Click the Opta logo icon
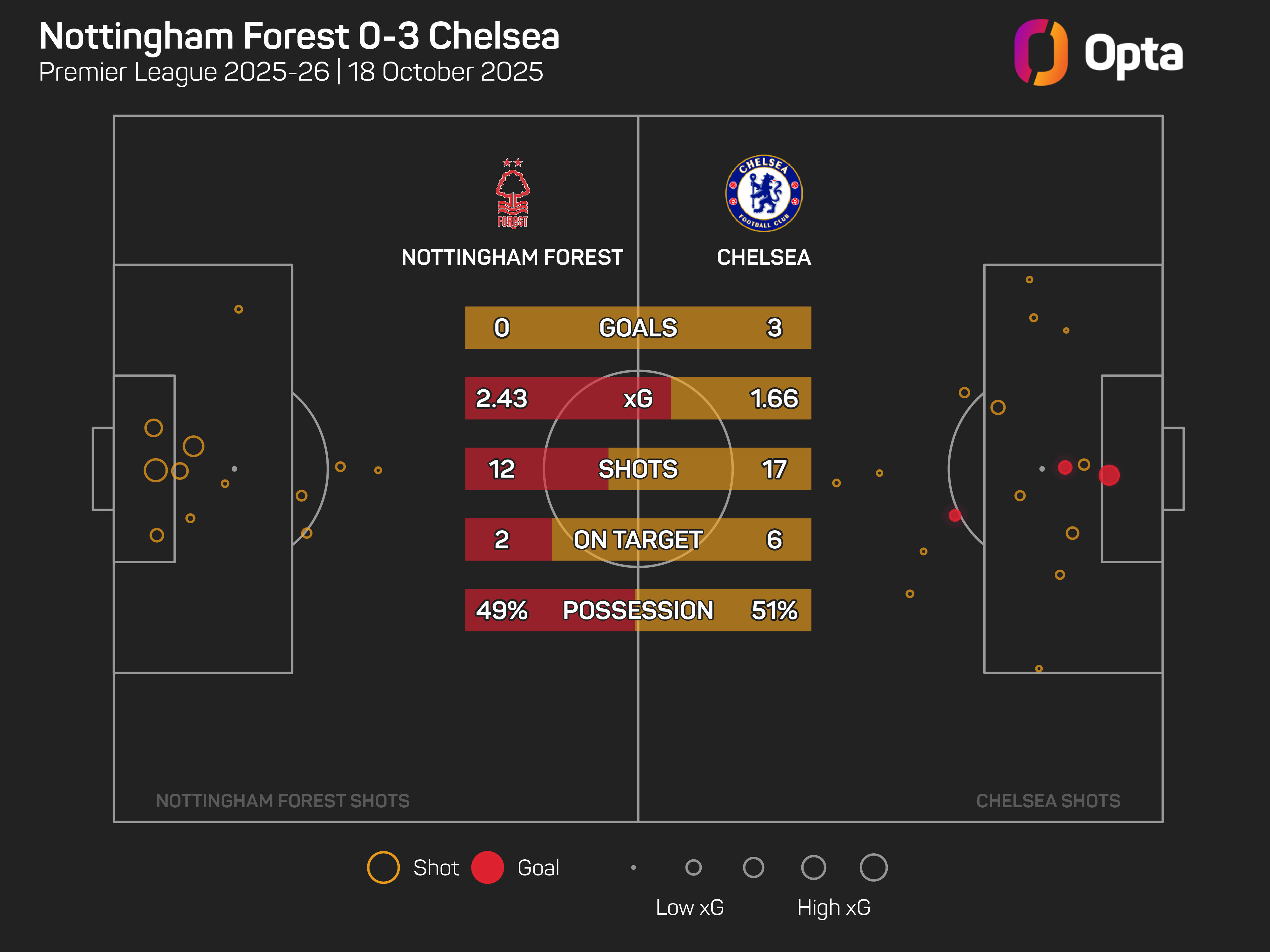1270x952 pixels. 1040,52
